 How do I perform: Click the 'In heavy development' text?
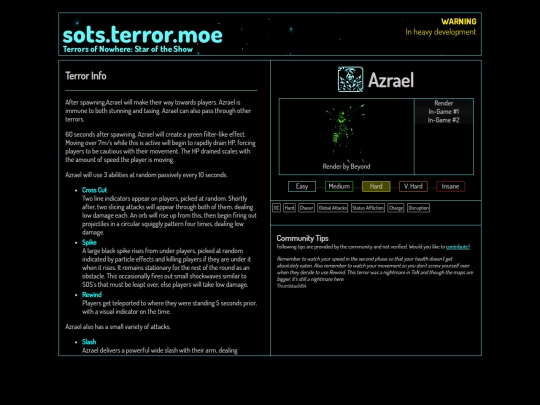coord(441,32)
